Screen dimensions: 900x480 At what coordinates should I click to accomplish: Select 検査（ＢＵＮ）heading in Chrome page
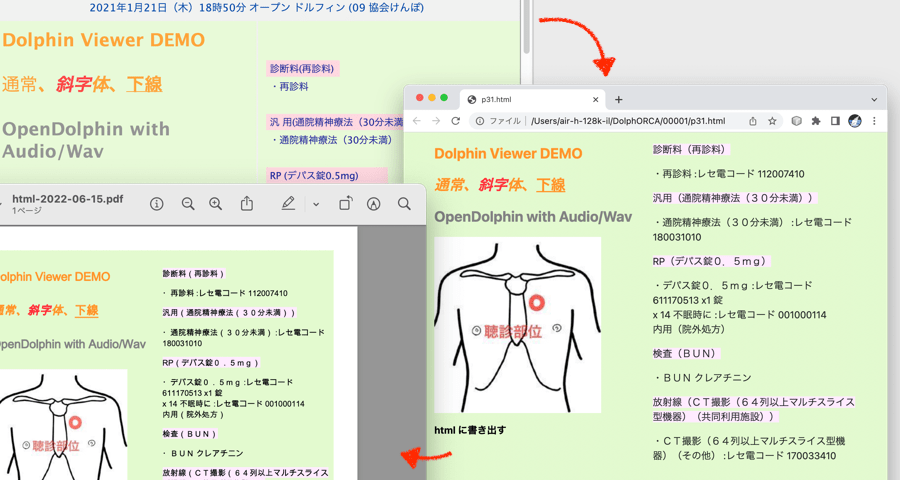(x=685, y=354)
